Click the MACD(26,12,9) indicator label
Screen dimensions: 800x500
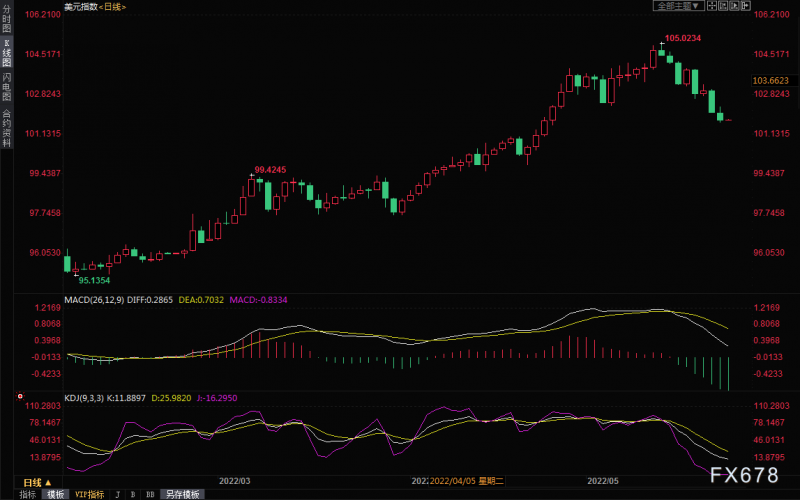(x=94, y=300)
